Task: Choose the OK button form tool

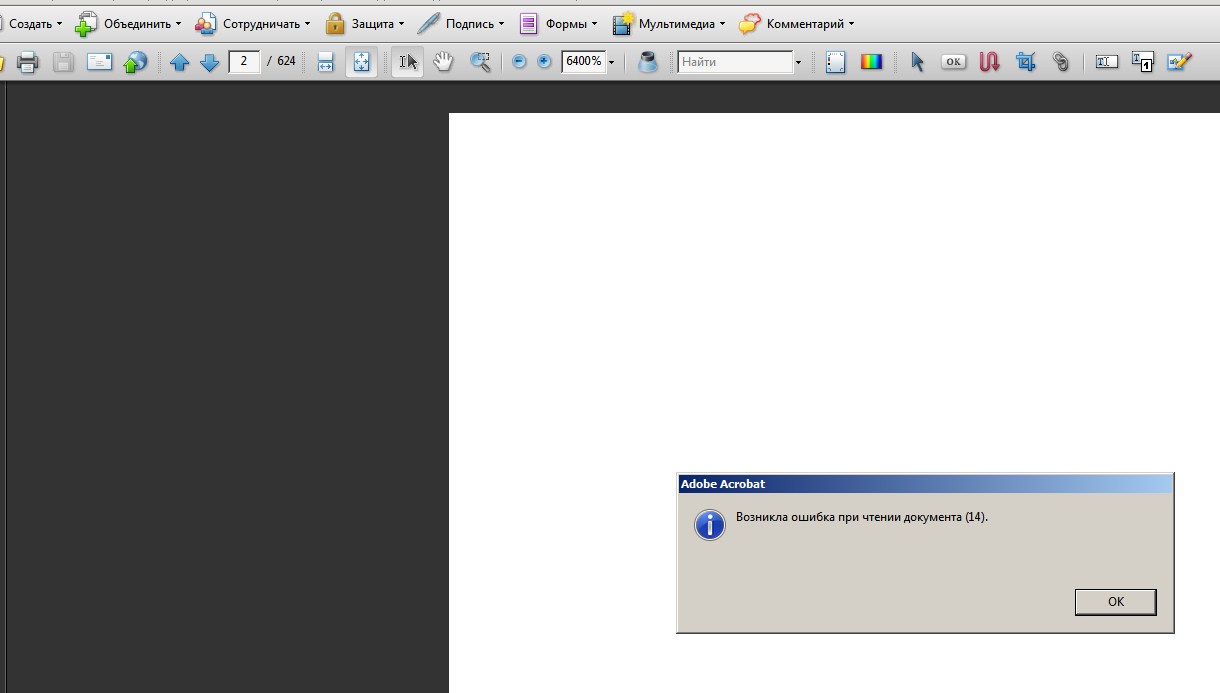Action: coord(953,62)
